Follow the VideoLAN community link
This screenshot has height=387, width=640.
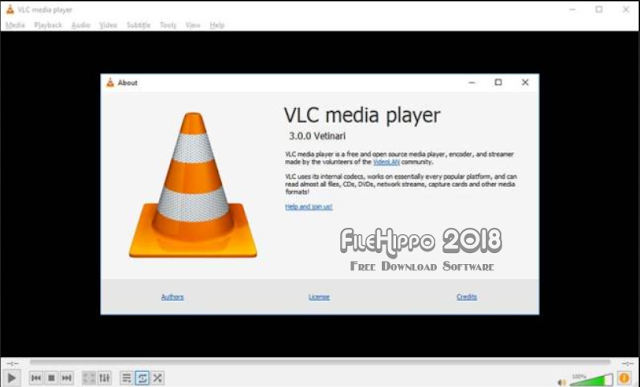tap(386, 162)
